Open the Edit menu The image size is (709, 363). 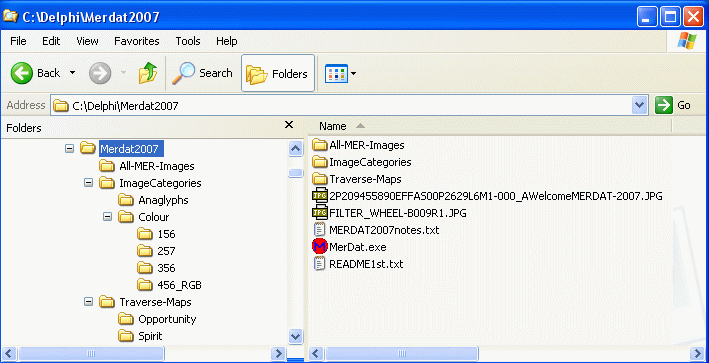[51, 41]
